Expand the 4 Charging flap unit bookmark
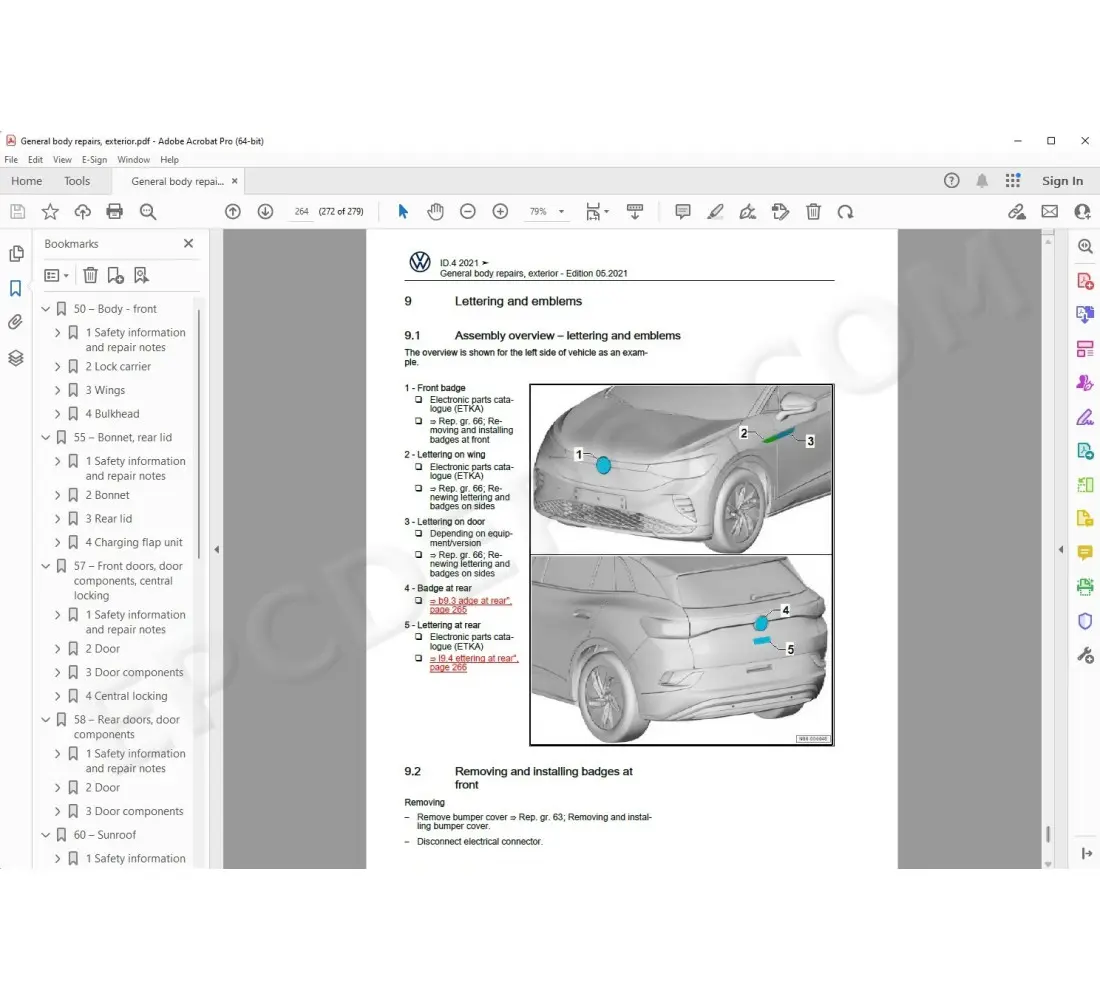The height and width of the screenshot is (1000, 1100). click(x=58, y=542)
